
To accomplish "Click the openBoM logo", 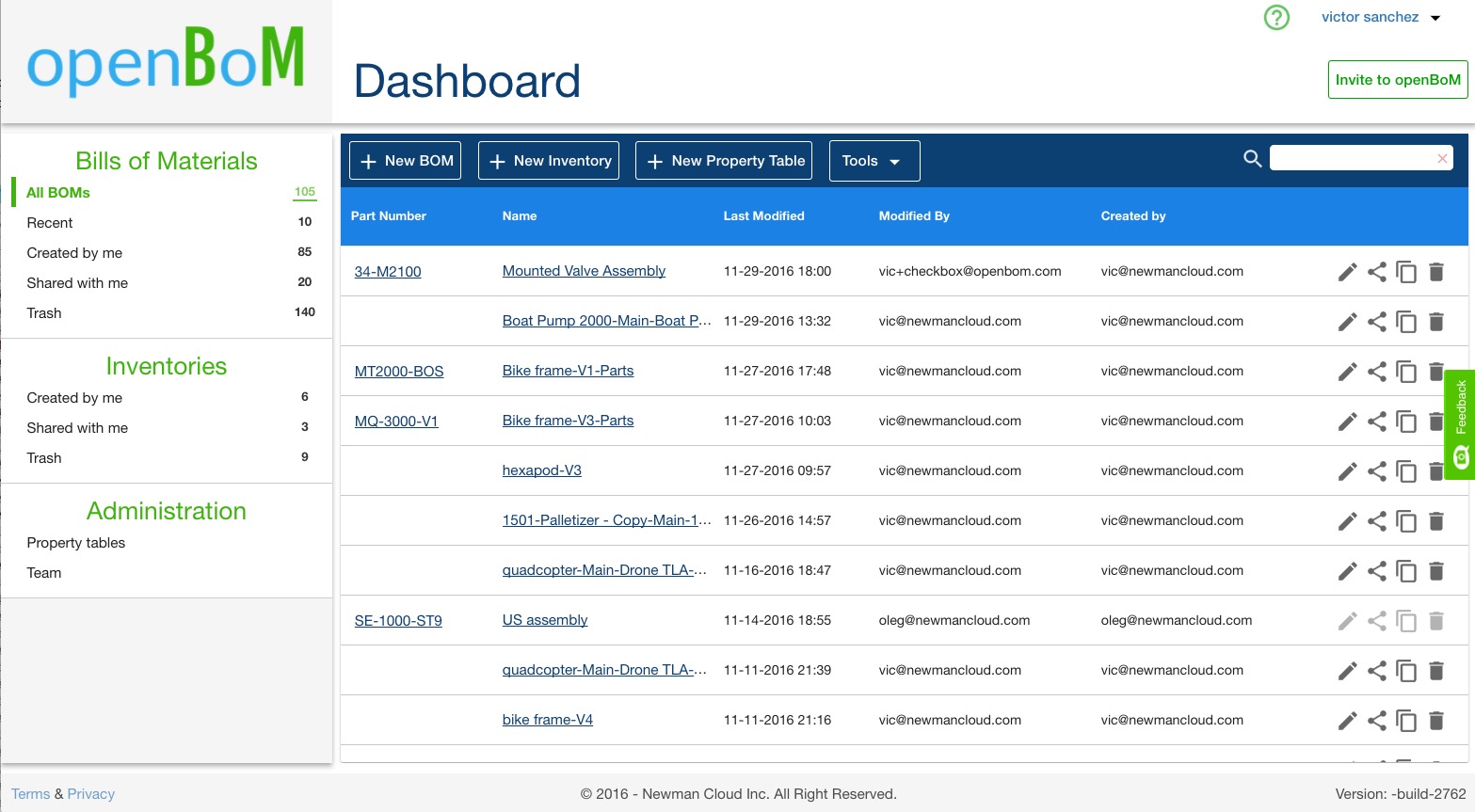I will tap(166, 61).
